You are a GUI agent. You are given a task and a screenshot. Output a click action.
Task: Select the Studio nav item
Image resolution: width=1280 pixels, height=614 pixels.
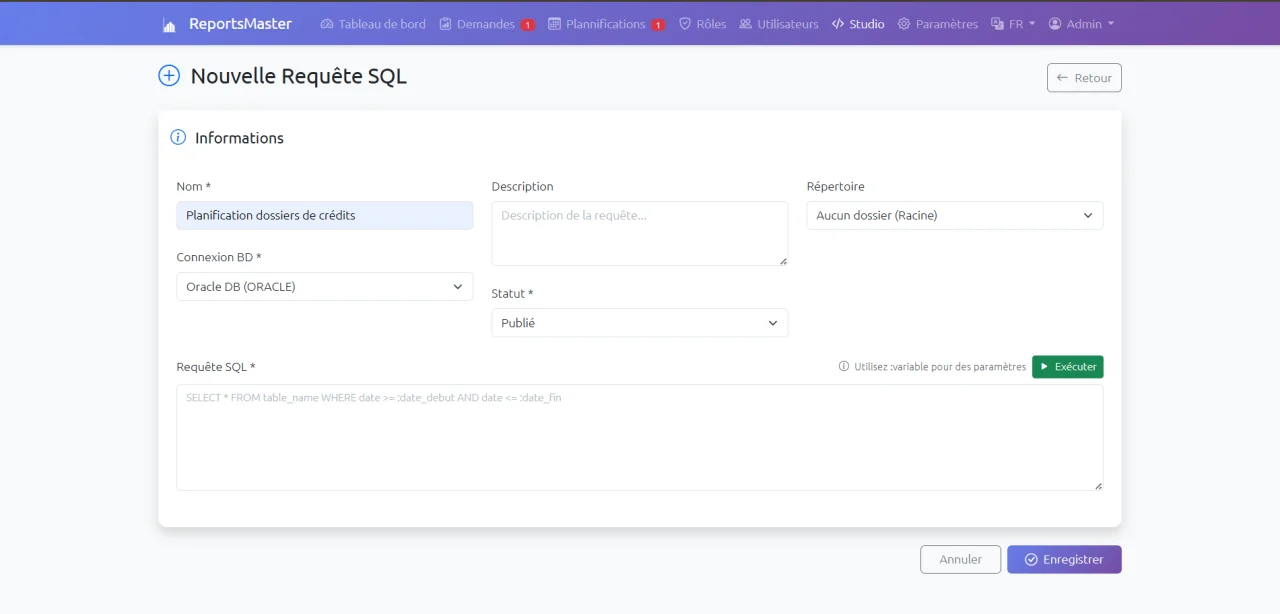[858, 24]
